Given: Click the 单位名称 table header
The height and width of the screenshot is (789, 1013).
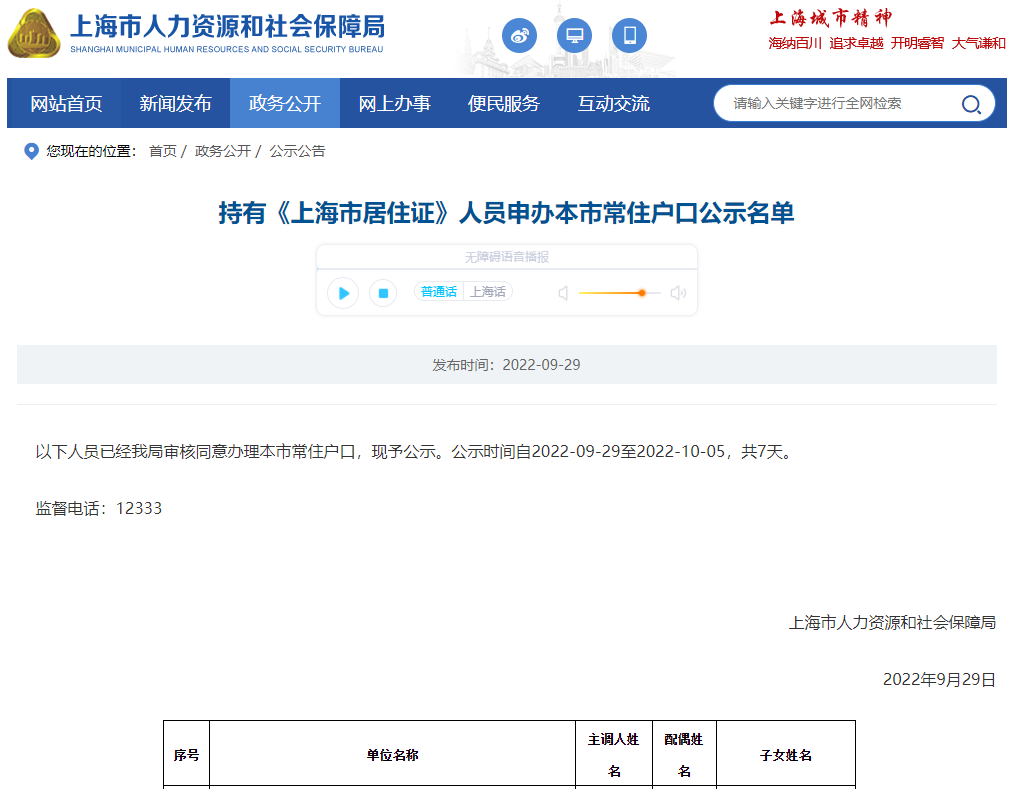Looking at the screenshot, I should (x=392, y=755).
